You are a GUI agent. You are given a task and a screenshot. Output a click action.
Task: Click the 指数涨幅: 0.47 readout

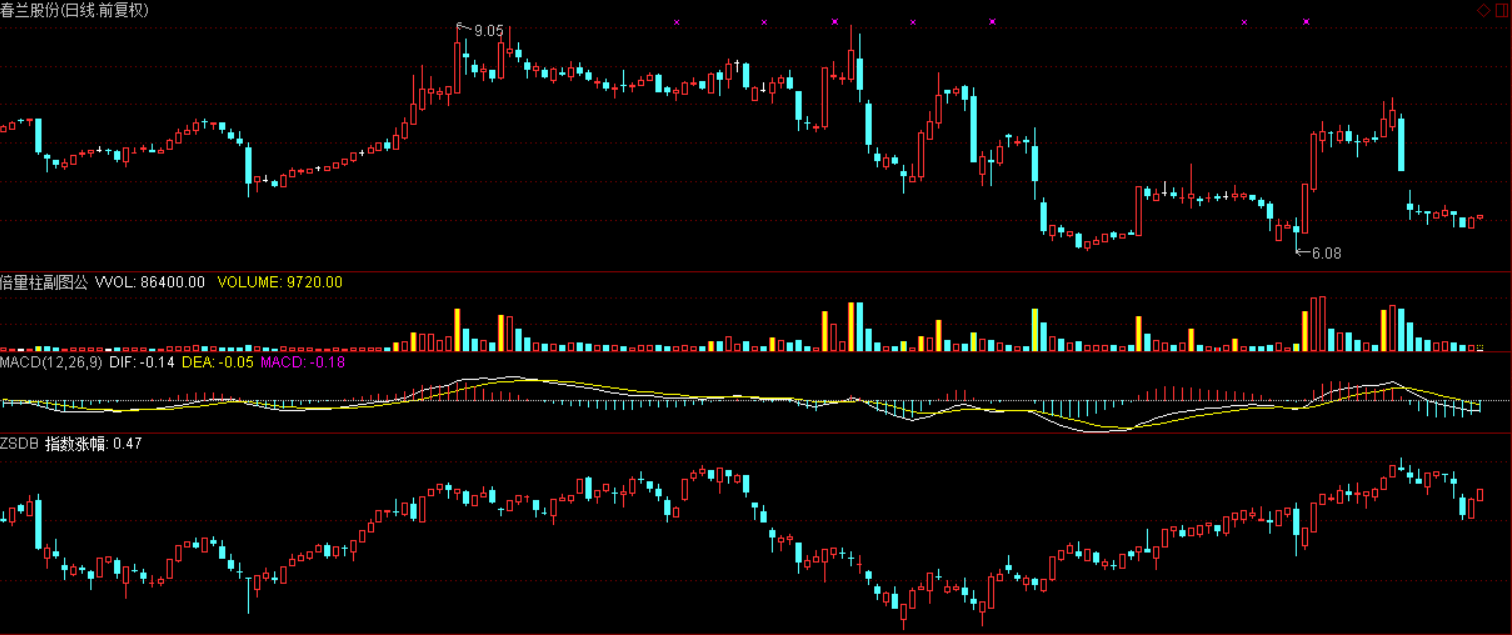[x=93, y=444]
